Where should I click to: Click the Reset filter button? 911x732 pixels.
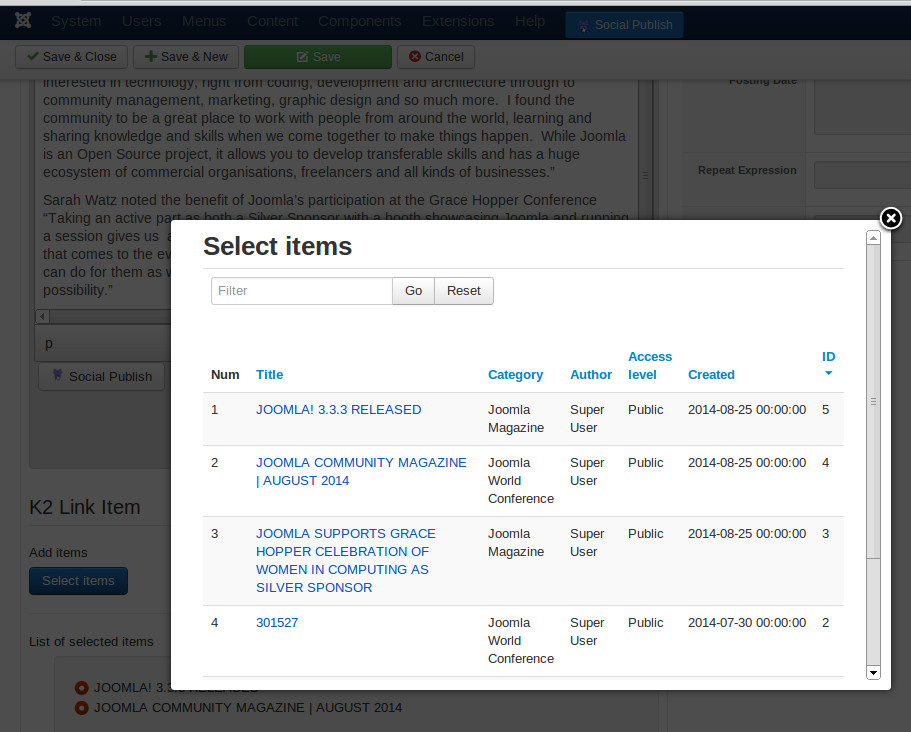(x=464, y=290)
